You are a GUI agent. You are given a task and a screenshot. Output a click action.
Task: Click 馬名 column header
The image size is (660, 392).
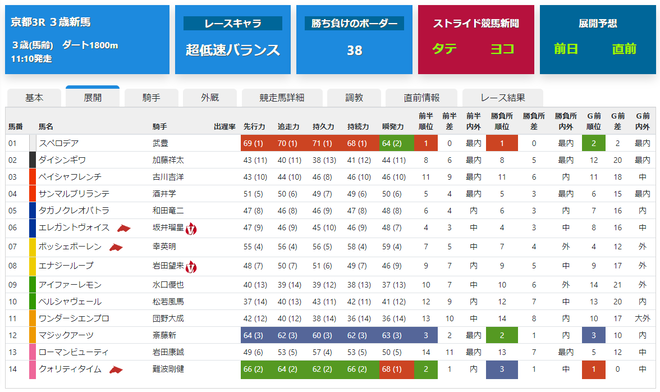click(x=45, y=127)
